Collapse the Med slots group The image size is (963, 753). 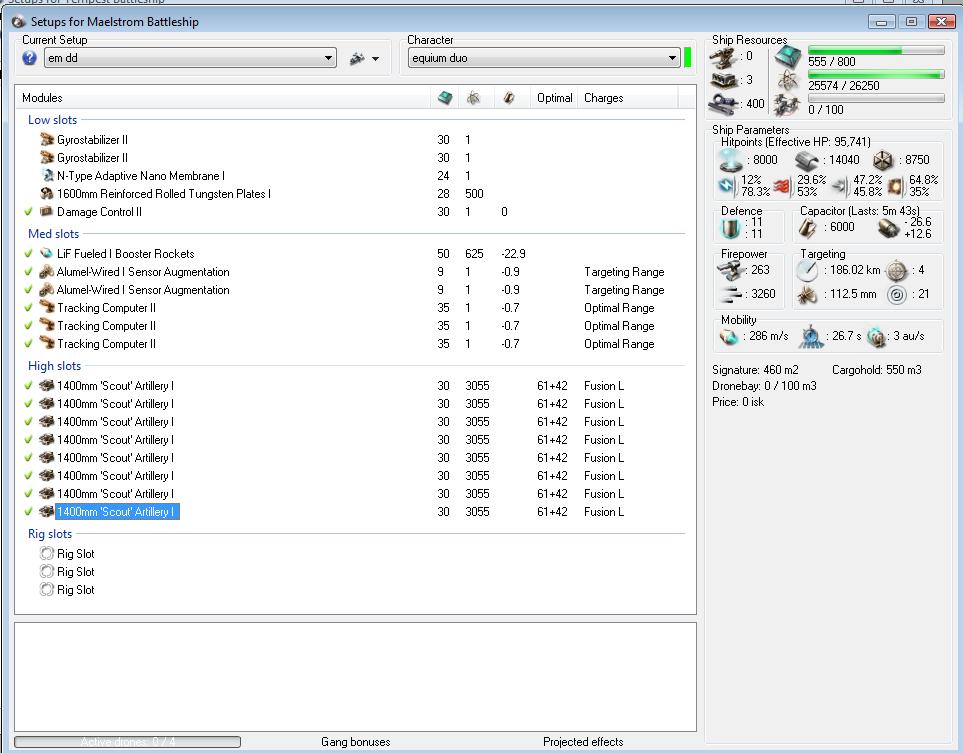point(53,234)
